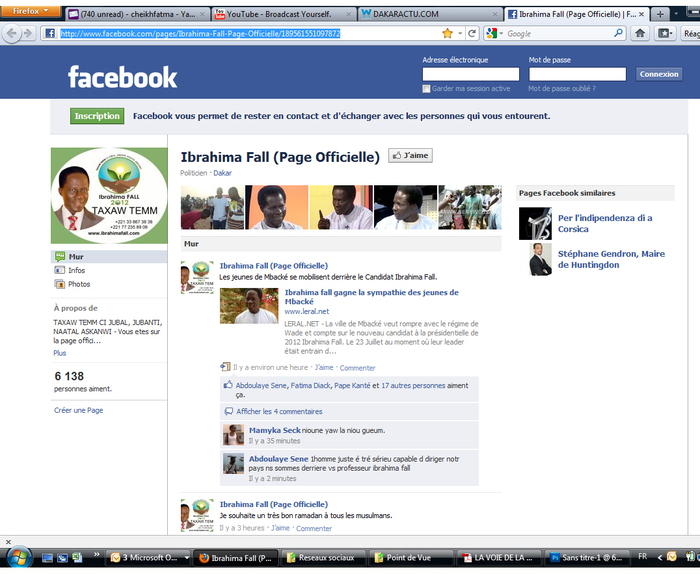Click J'aime on the ramadan post
The width and height of the screenshot is (700, 574).
point(280,528)
